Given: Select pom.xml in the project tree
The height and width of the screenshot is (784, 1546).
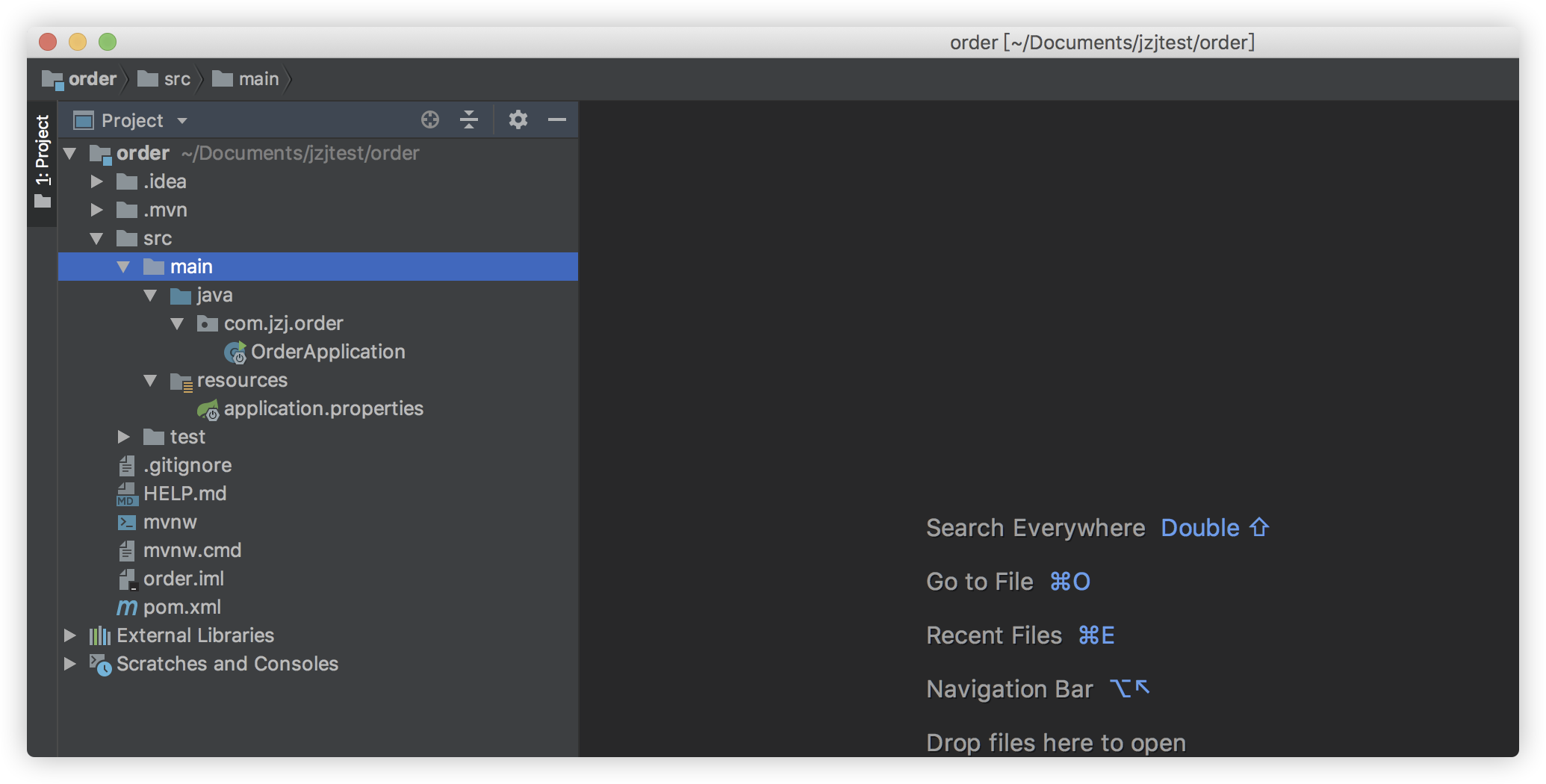Looking at the screenshot, I should tap(182, 607).
